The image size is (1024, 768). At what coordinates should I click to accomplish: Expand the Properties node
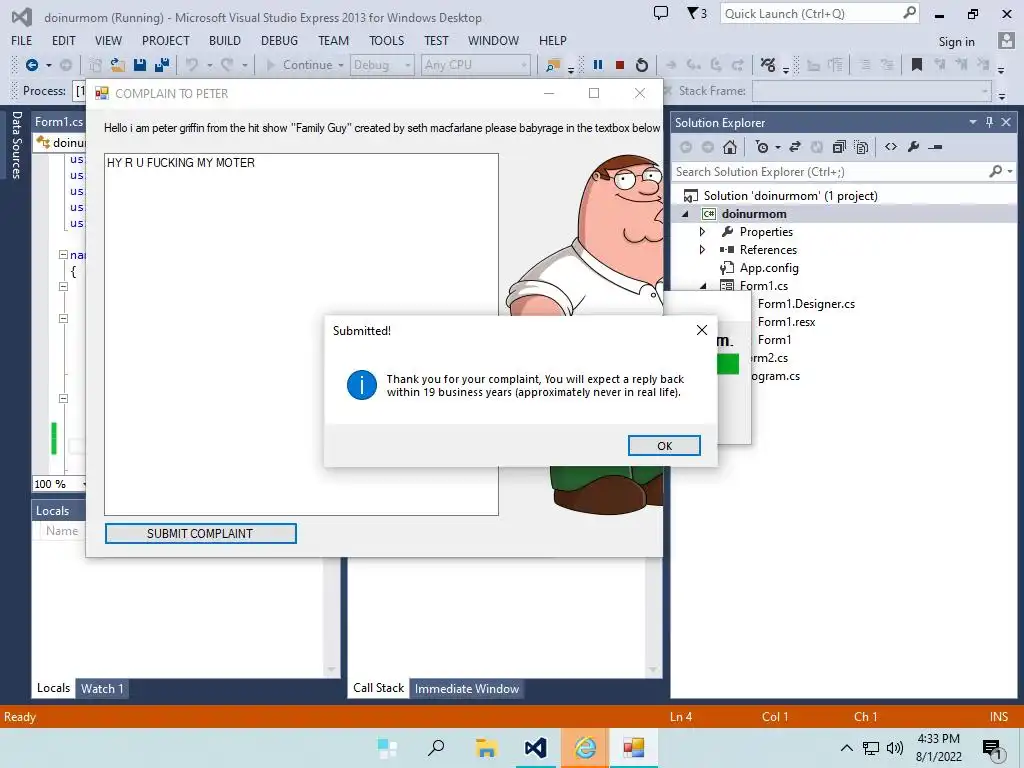[702, 231]
